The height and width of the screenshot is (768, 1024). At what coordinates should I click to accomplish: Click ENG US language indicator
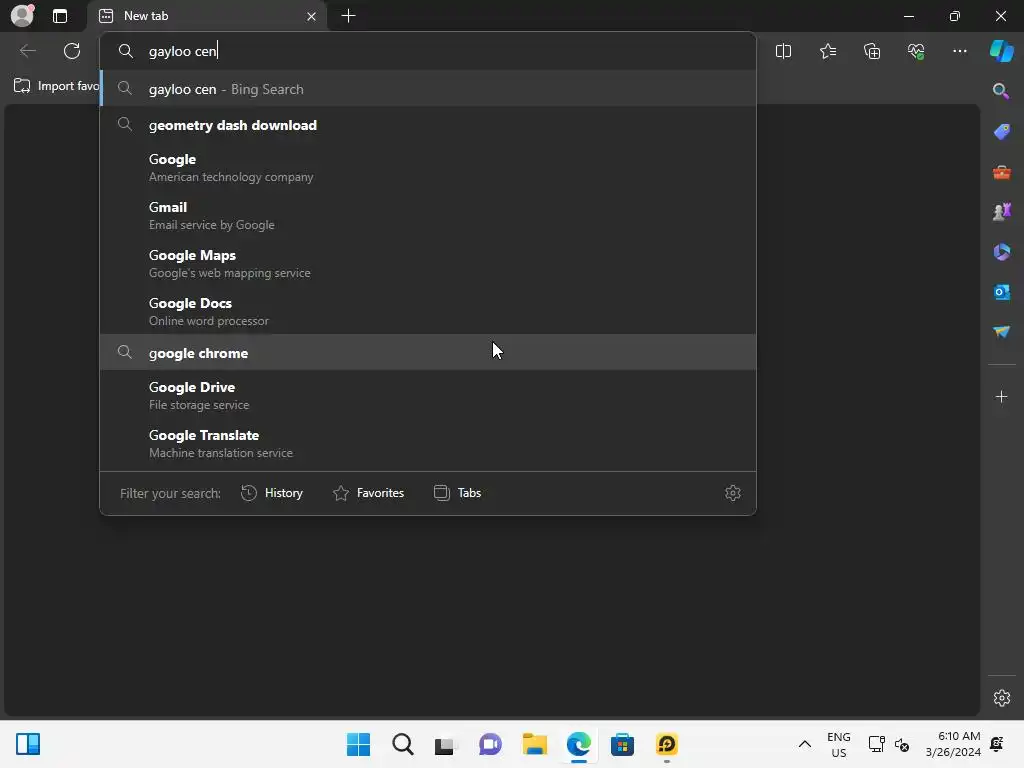(x=839, y=744)
